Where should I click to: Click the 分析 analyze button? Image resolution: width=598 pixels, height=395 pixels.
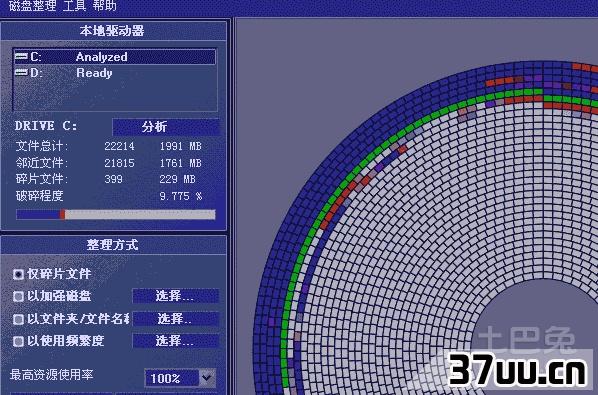coord(166,127)
